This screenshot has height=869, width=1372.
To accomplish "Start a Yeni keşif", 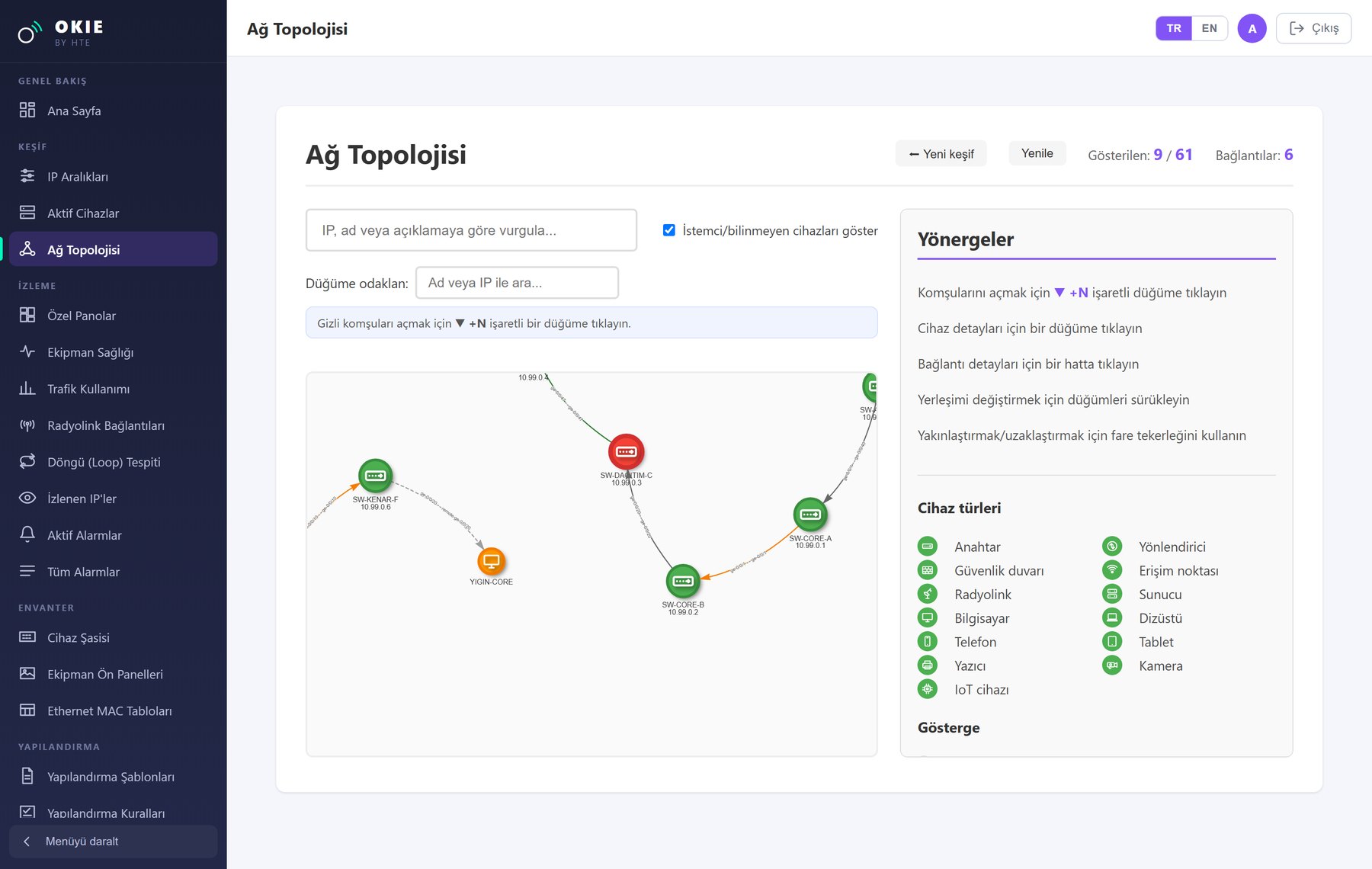I will point(941,153).
